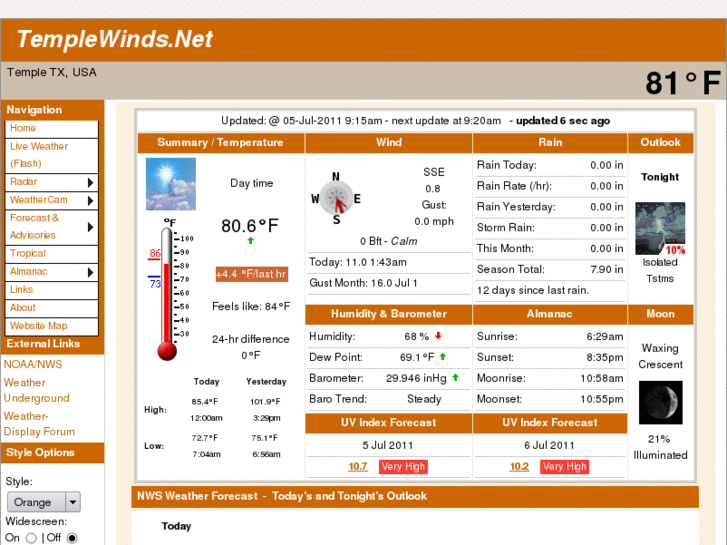Open the Almanac navigation item
This screenshot has height=545, width=727.
(51, 272)
